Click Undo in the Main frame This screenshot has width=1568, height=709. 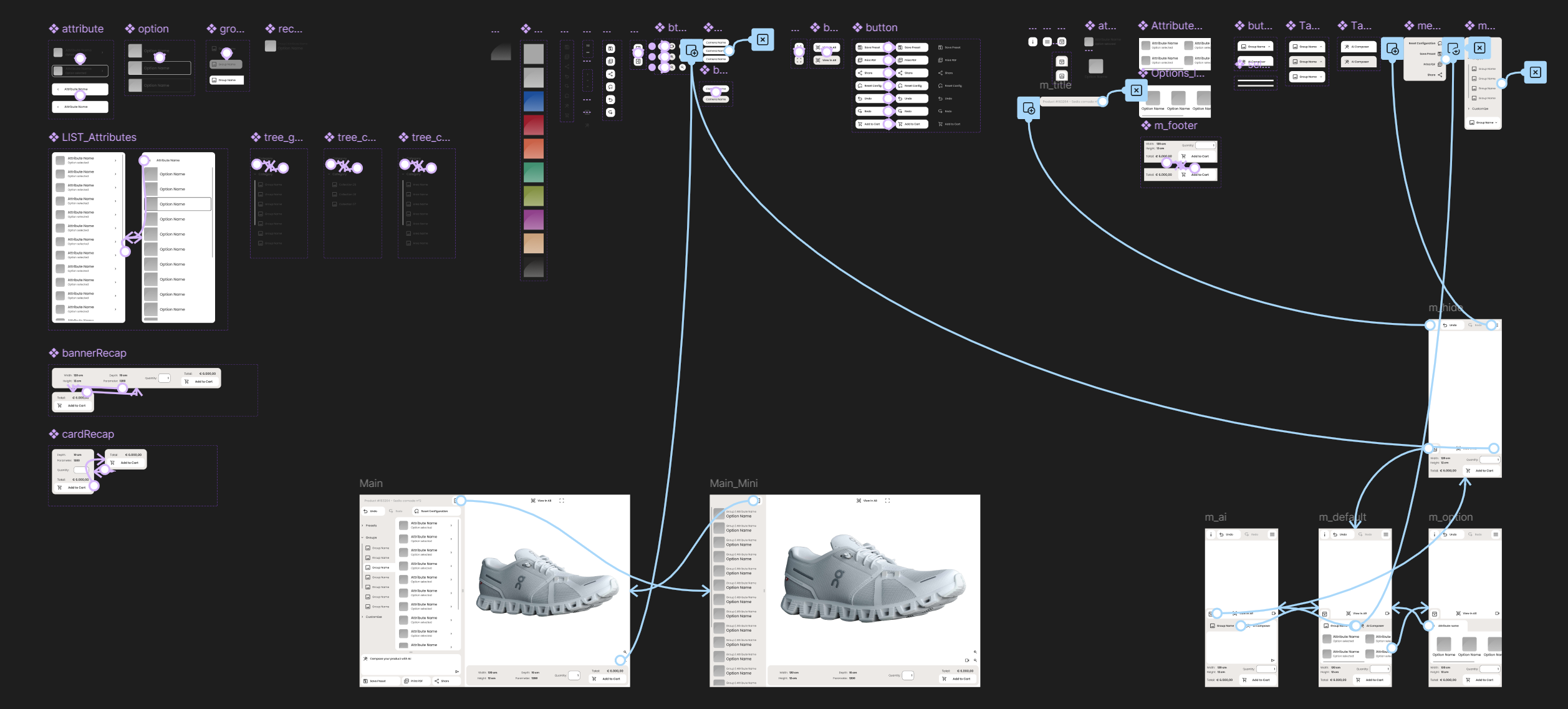372,511
